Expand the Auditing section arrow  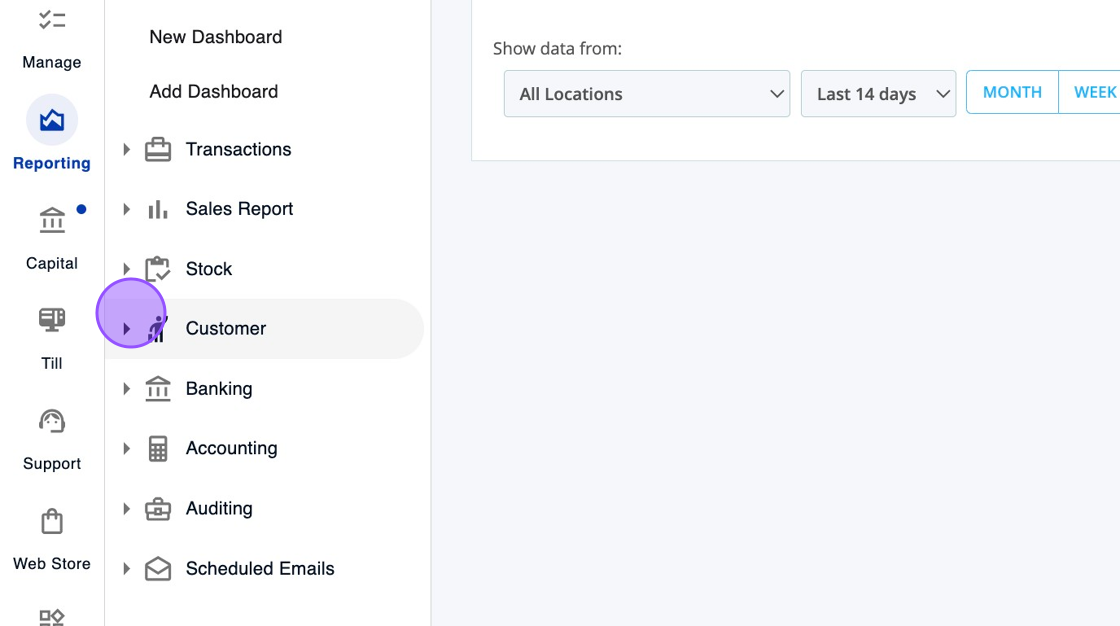pos(127,509)
